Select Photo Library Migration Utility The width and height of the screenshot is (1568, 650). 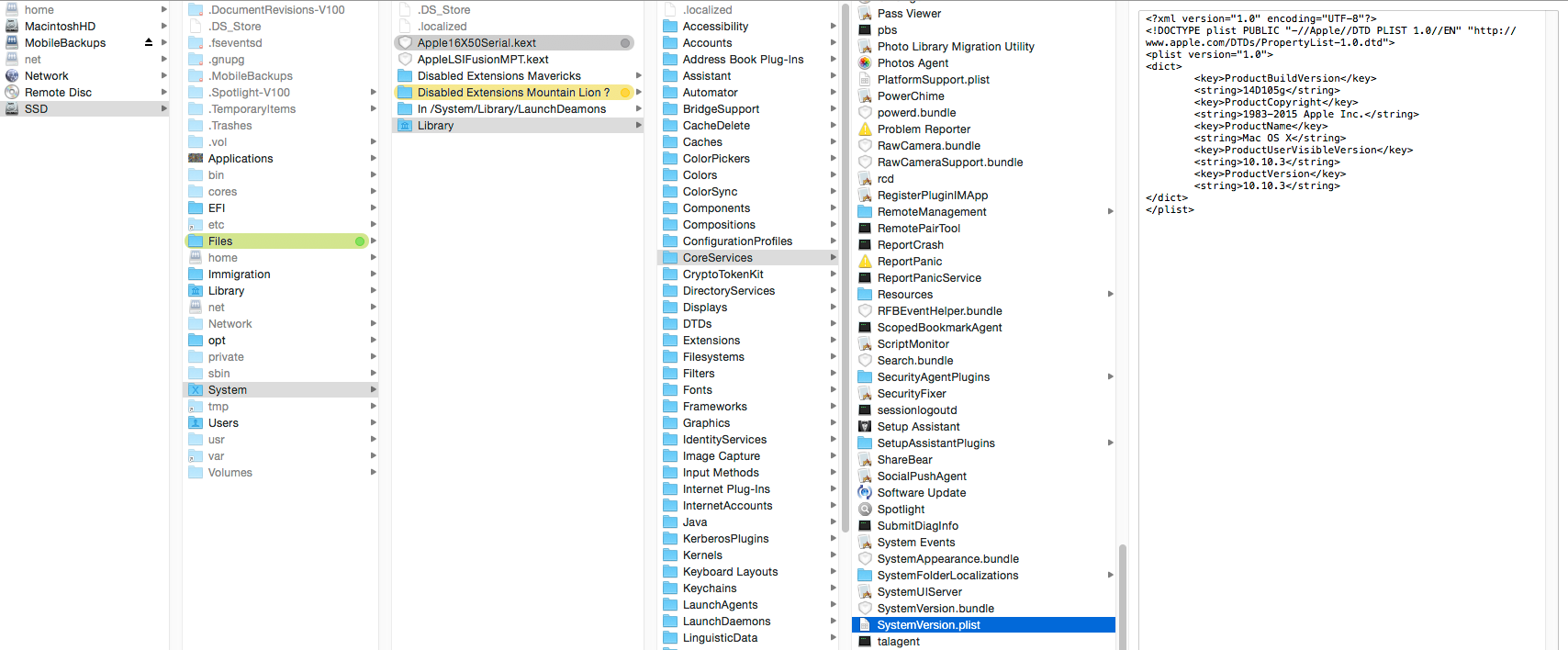tap(984, 47)
